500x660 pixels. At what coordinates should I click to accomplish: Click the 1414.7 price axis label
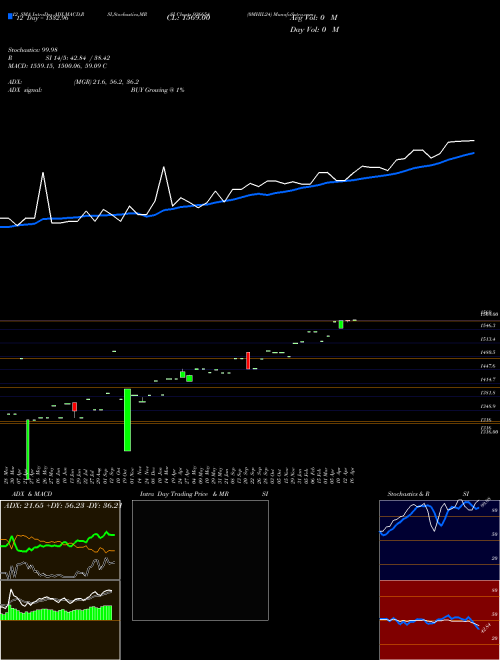click(x=488, y=380)
